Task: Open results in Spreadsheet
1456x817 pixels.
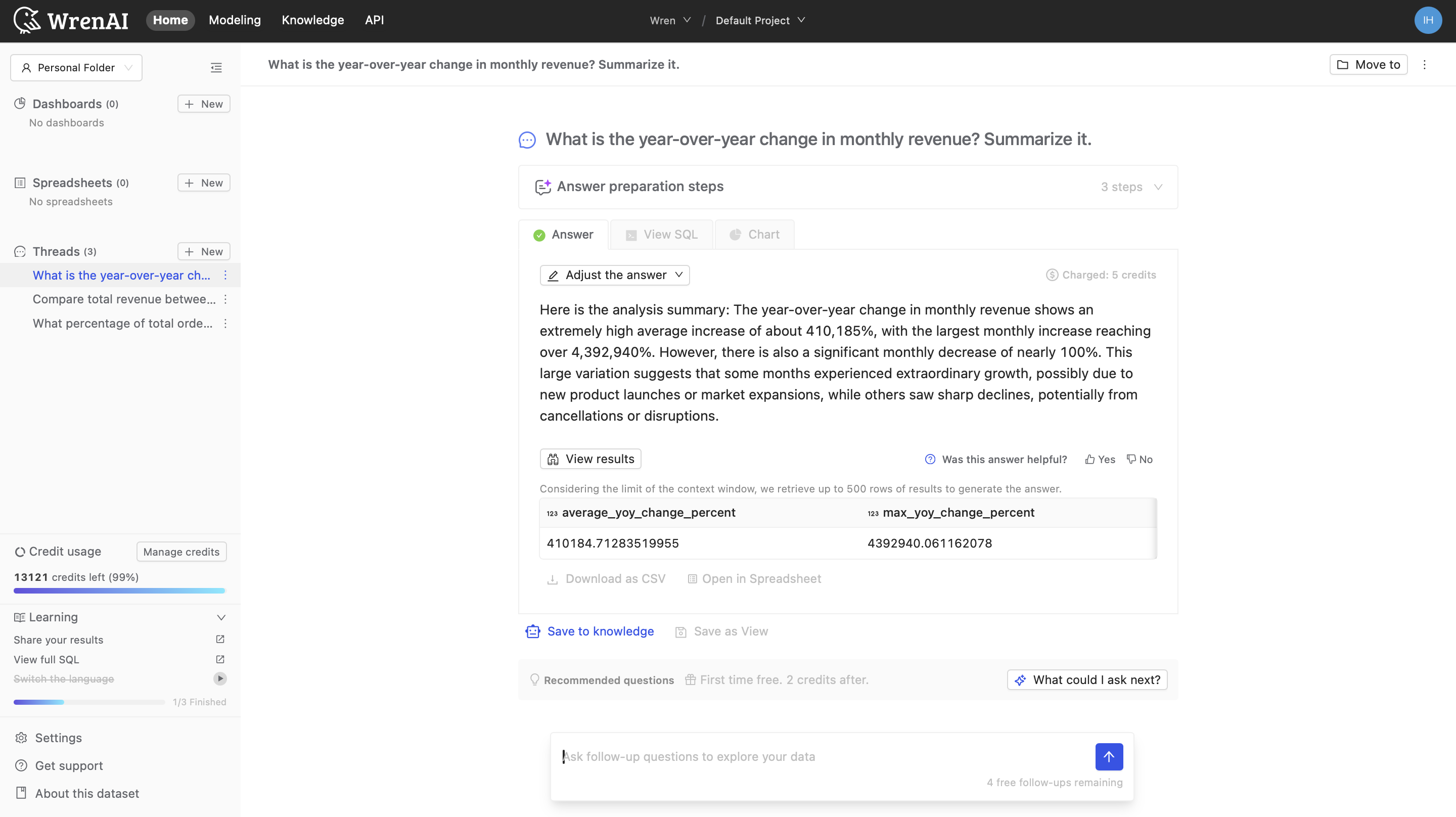Action: pos(754,578)
